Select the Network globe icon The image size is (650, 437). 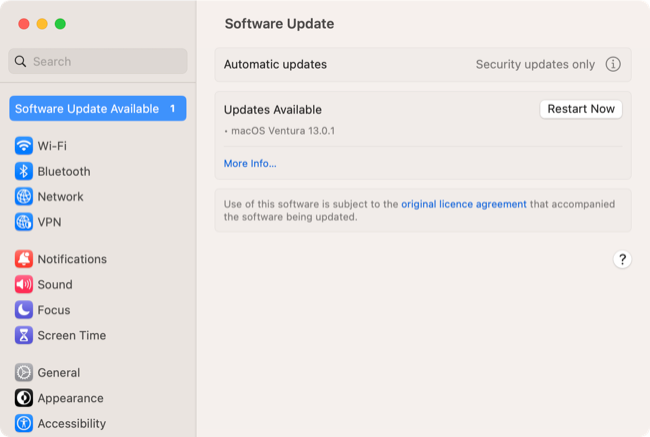tap(24, 197)
